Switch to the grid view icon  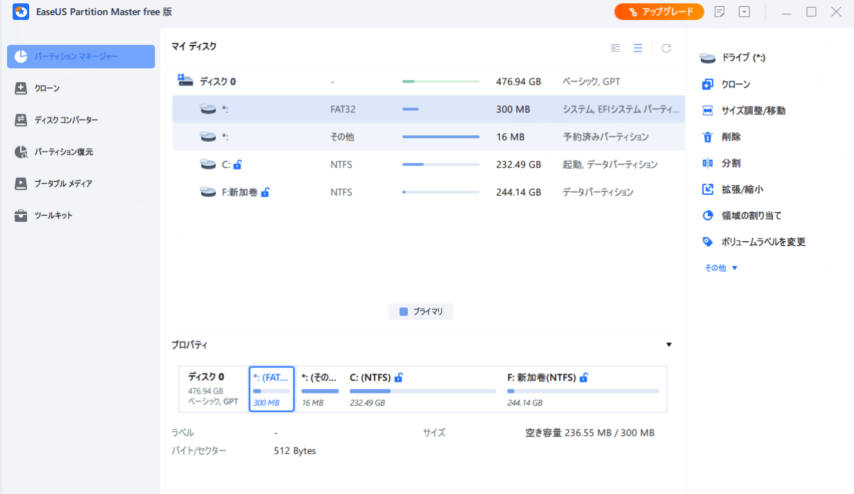pos(615,48)
